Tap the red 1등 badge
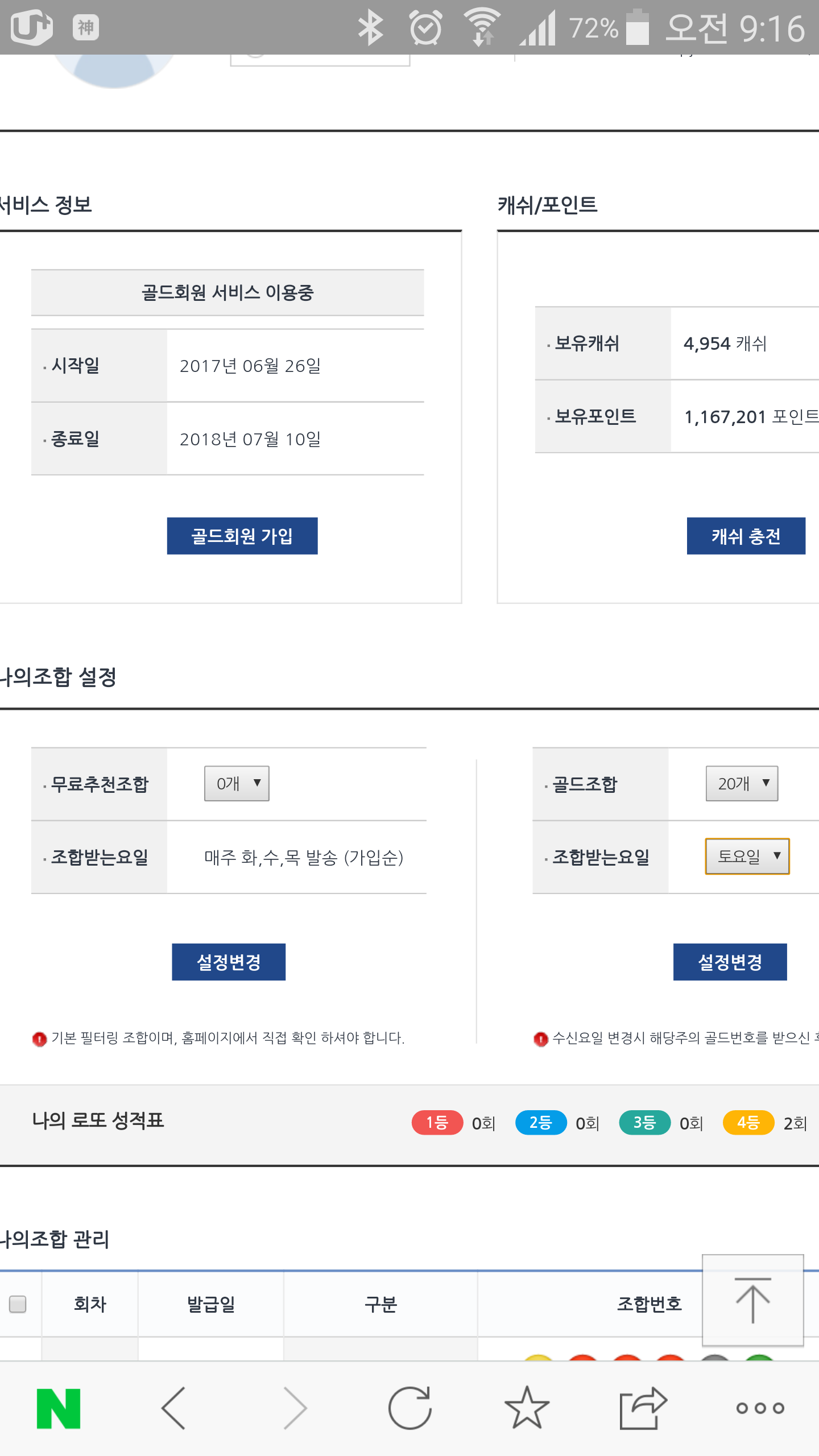The width and height of the screenshot is (819, 1456). pos(437,1123)
